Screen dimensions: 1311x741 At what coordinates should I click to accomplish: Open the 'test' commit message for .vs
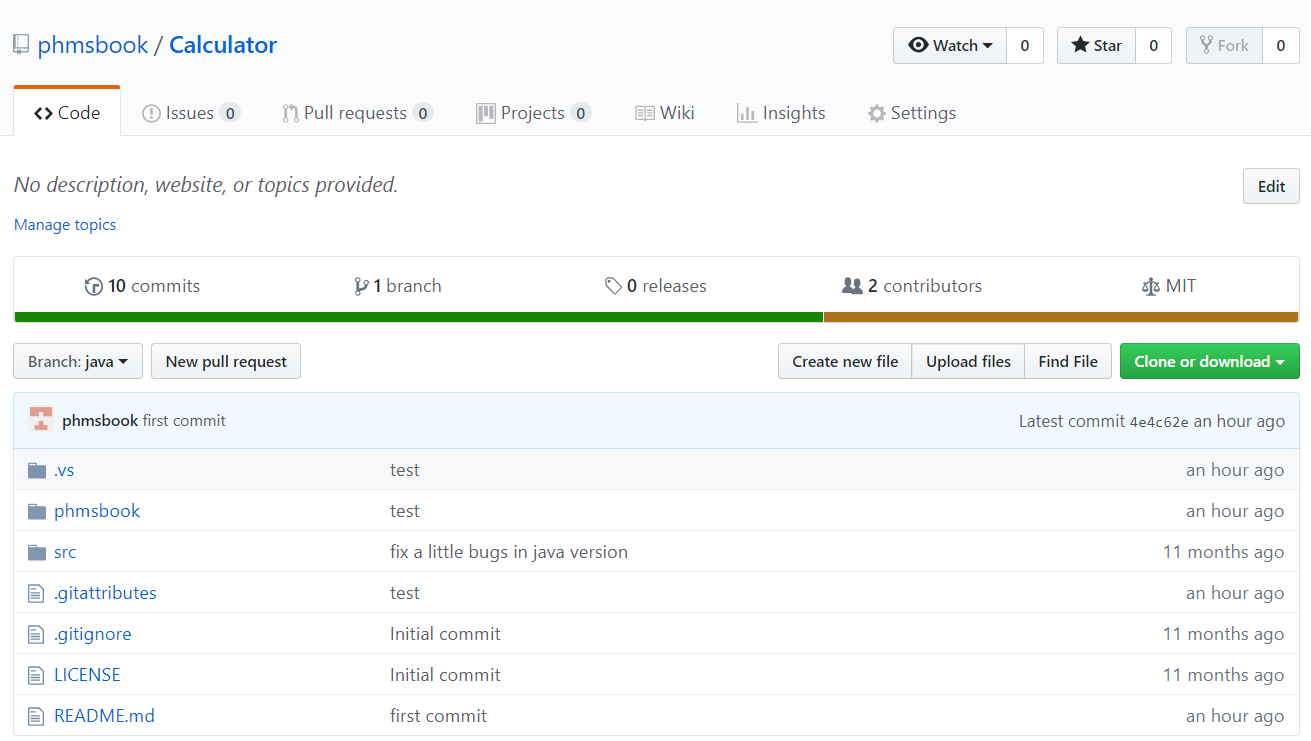click(405, 470)
